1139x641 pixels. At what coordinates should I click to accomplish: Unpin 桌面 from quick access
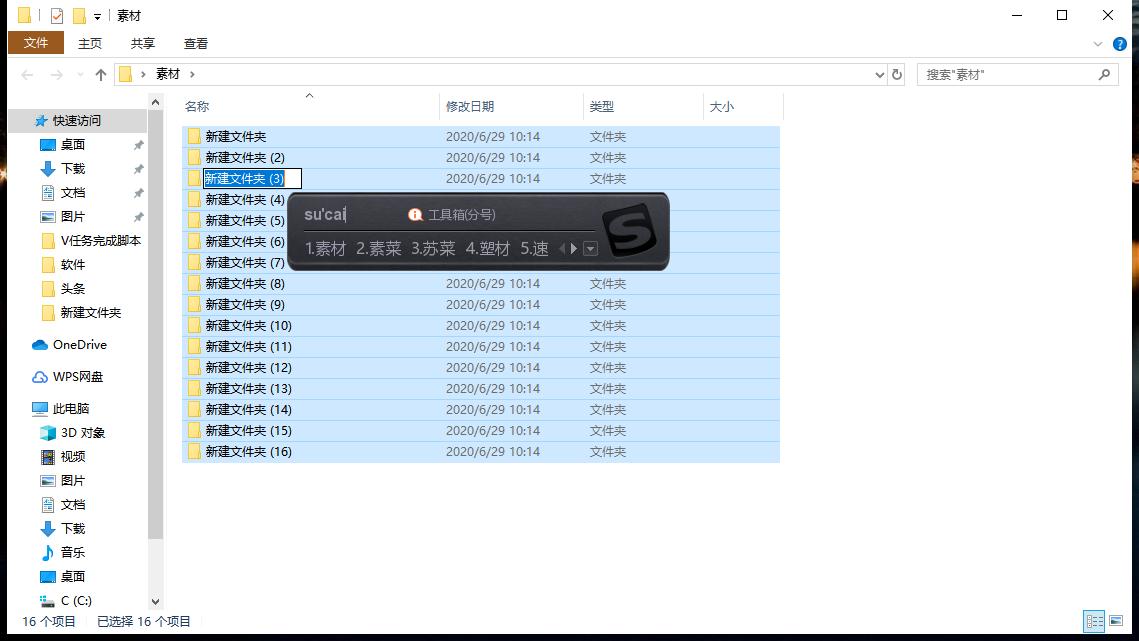139,145
